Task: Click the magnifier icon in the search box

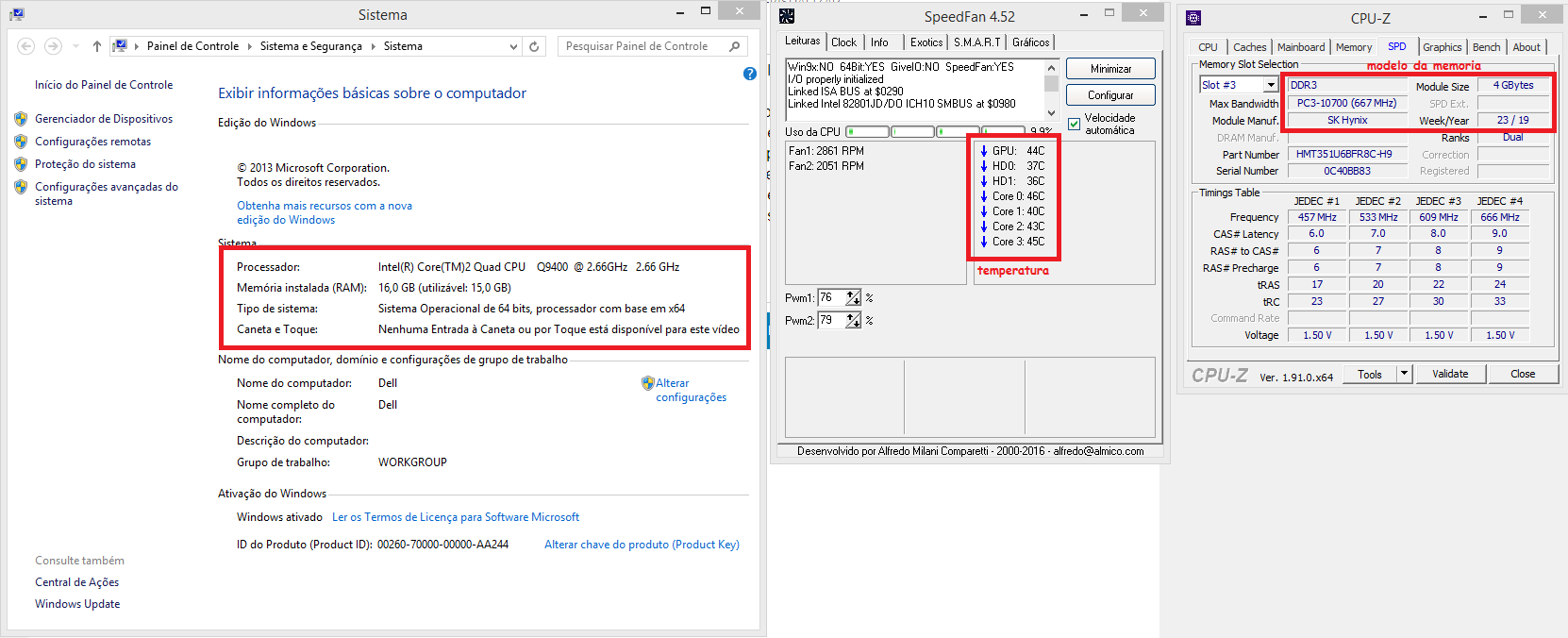Action: [735, 46]
